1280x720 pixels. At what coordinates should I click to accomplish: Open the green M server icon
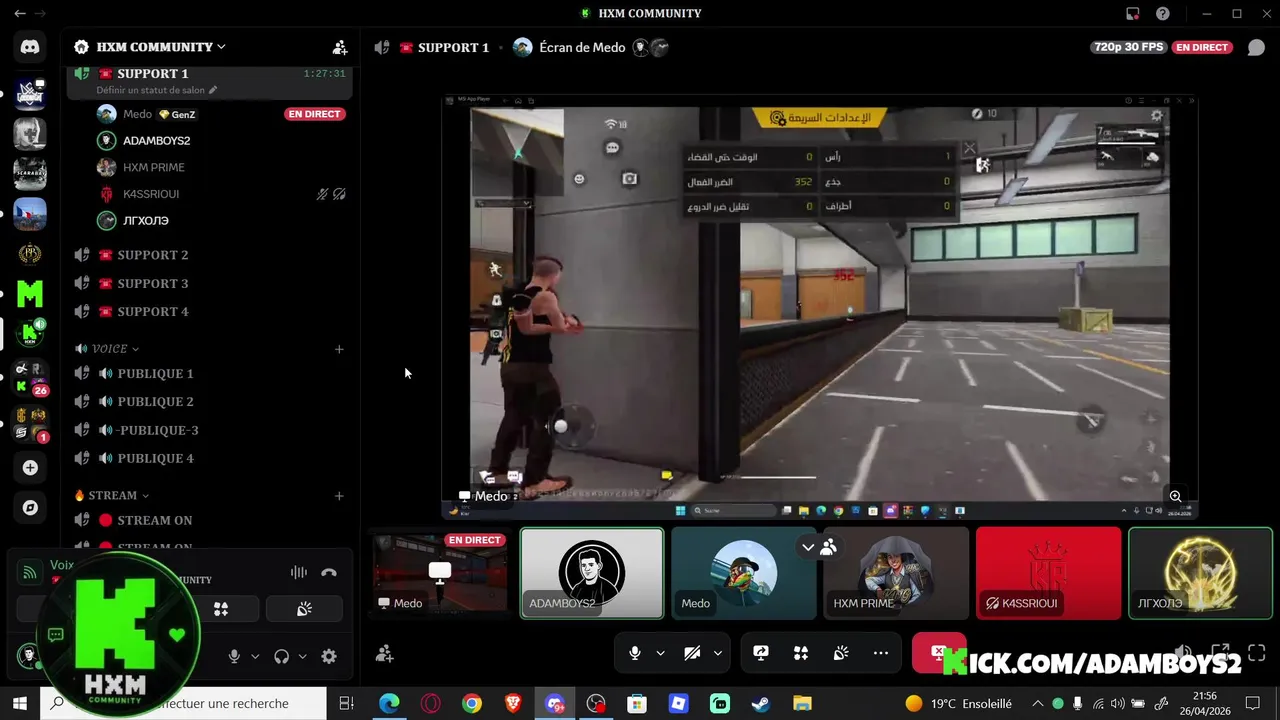tap(30, 294)
